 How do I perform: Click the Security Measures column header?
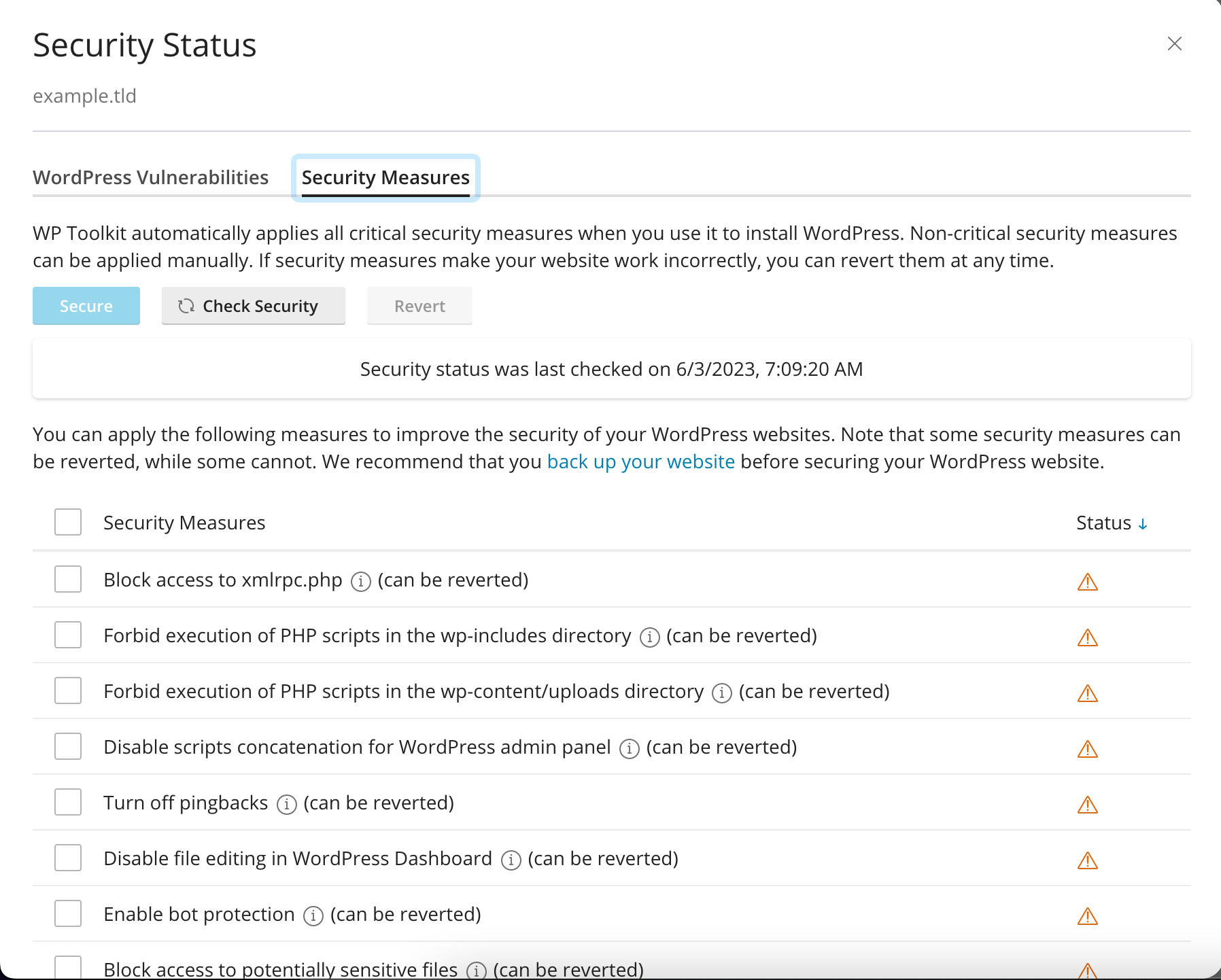tap(184, 523)
